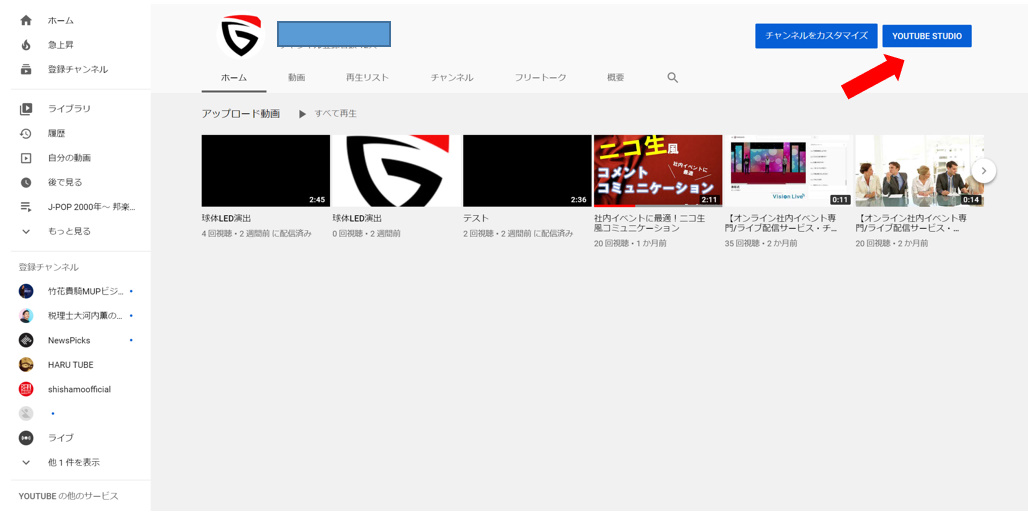Screen dimensions: 1028x512
Task: Click the YOUTUBE STUDIO button
Action: click(926, 36)
